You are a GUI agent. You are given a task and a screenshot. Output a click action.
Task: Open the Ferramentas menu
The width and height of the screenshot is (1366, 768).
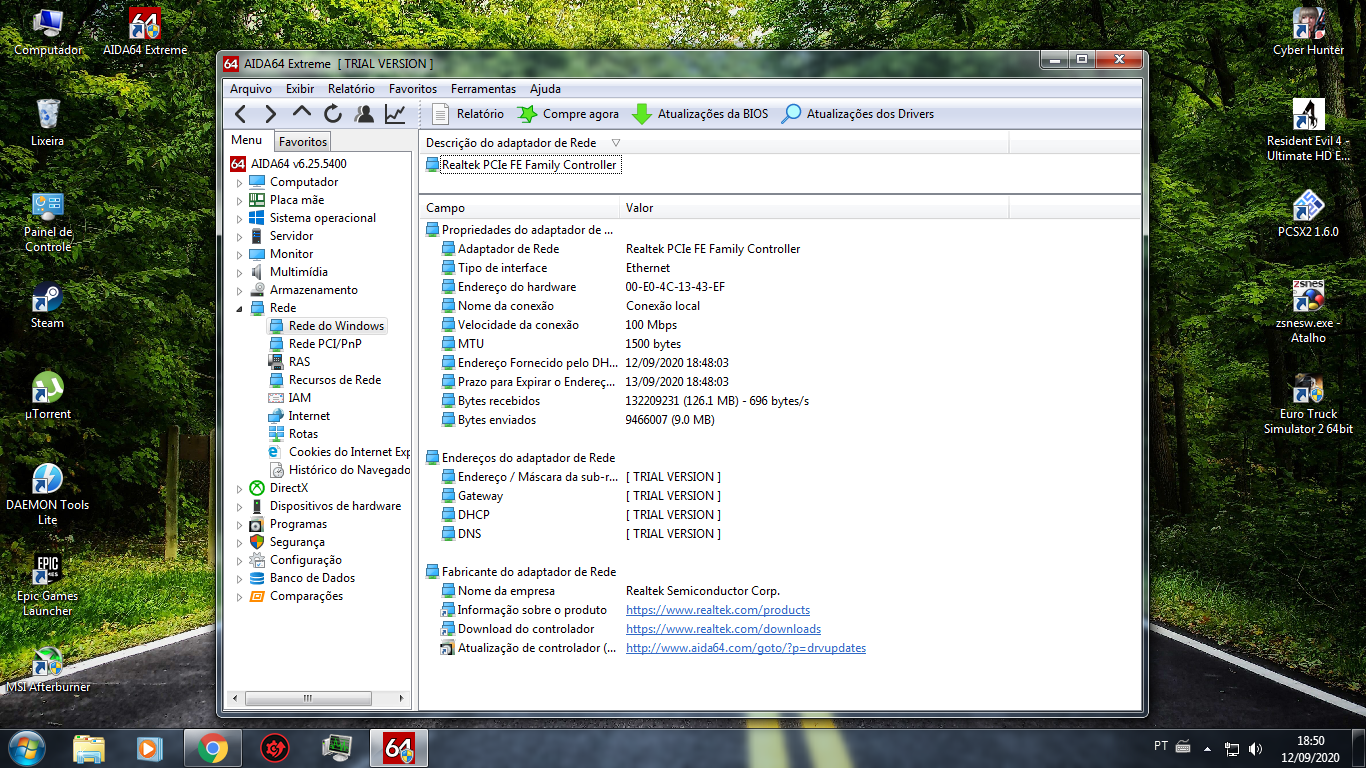(483, 89)
